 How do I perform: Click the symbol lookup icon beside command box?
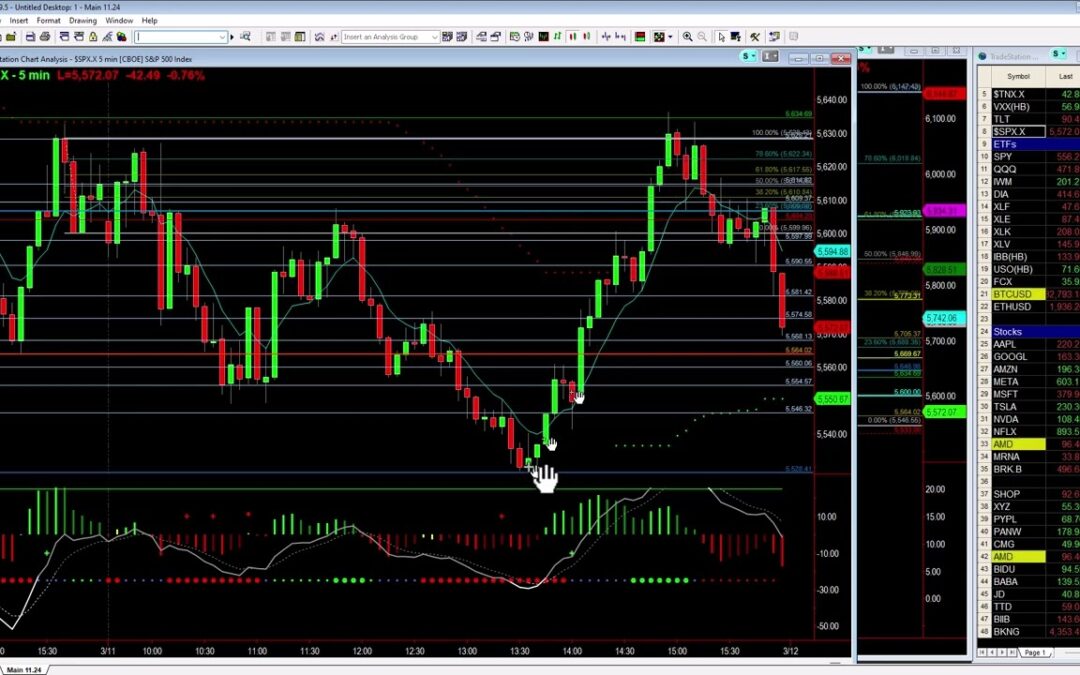tap(246, 37)
